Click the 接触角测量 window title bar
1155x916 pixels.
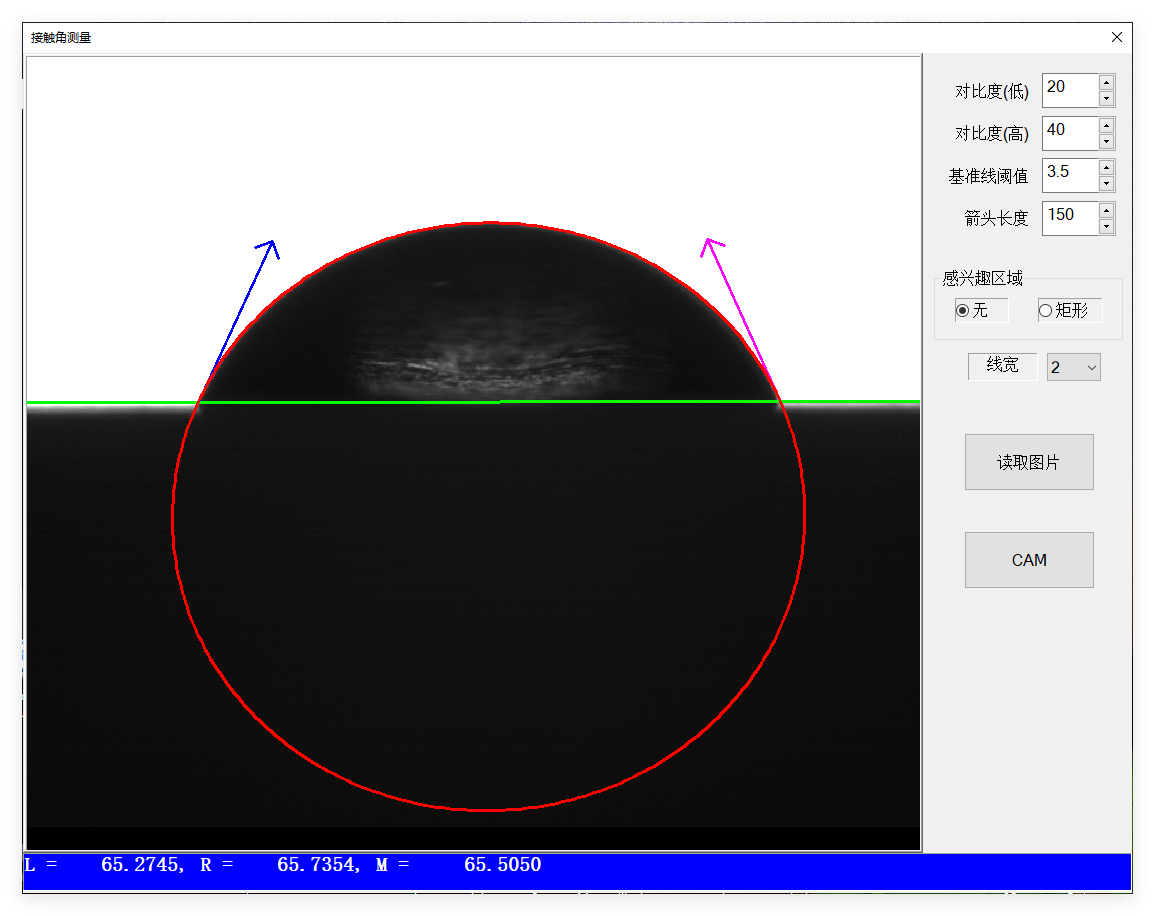[400, 37]
